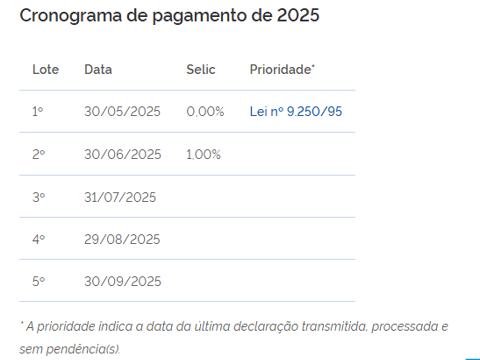
Task: Open the Lei nº 9.250/95 link
Action: (x=296, y=111)
